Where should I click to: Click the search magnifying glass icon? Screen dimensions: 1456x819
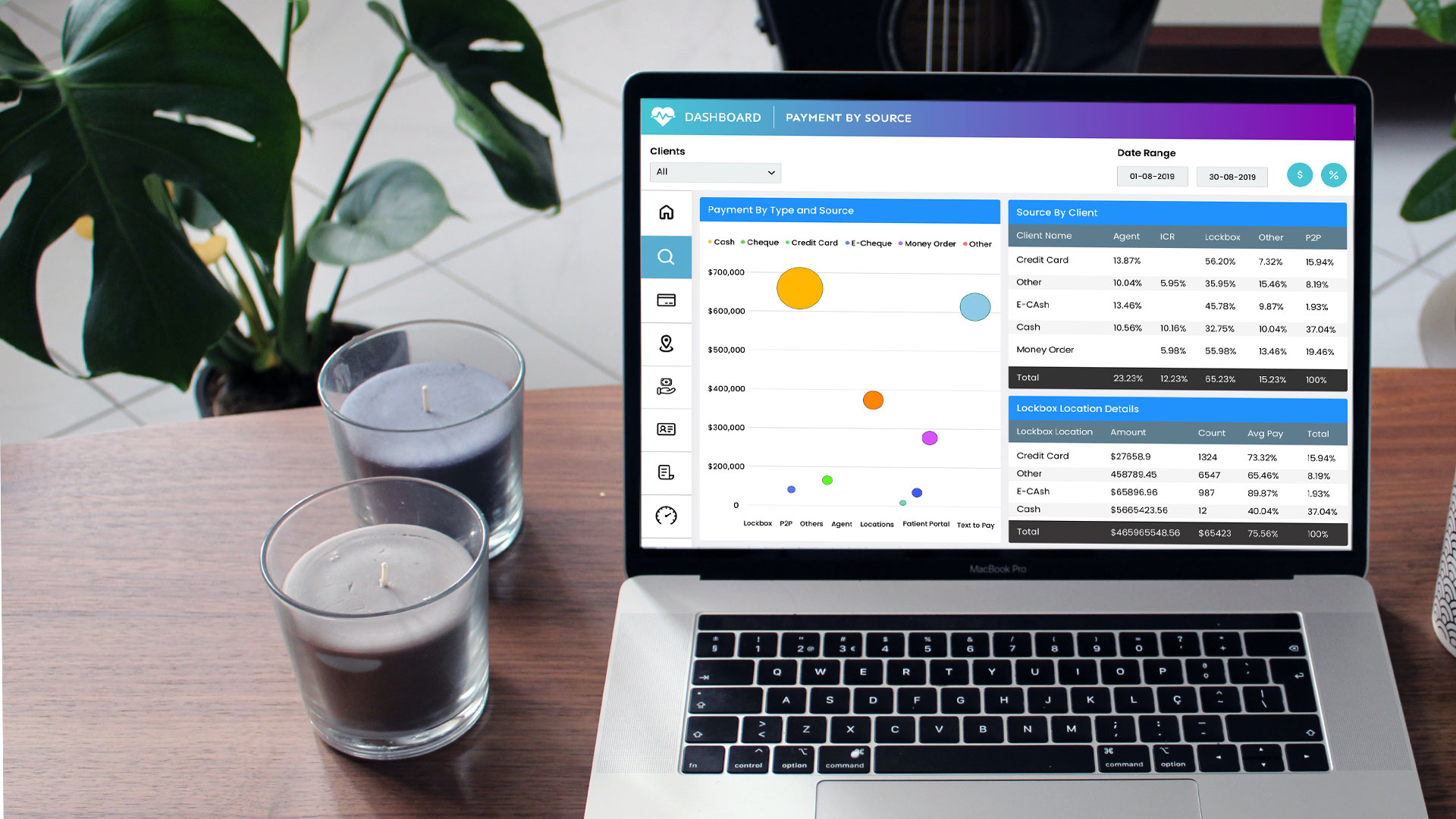tap(666, 256)
